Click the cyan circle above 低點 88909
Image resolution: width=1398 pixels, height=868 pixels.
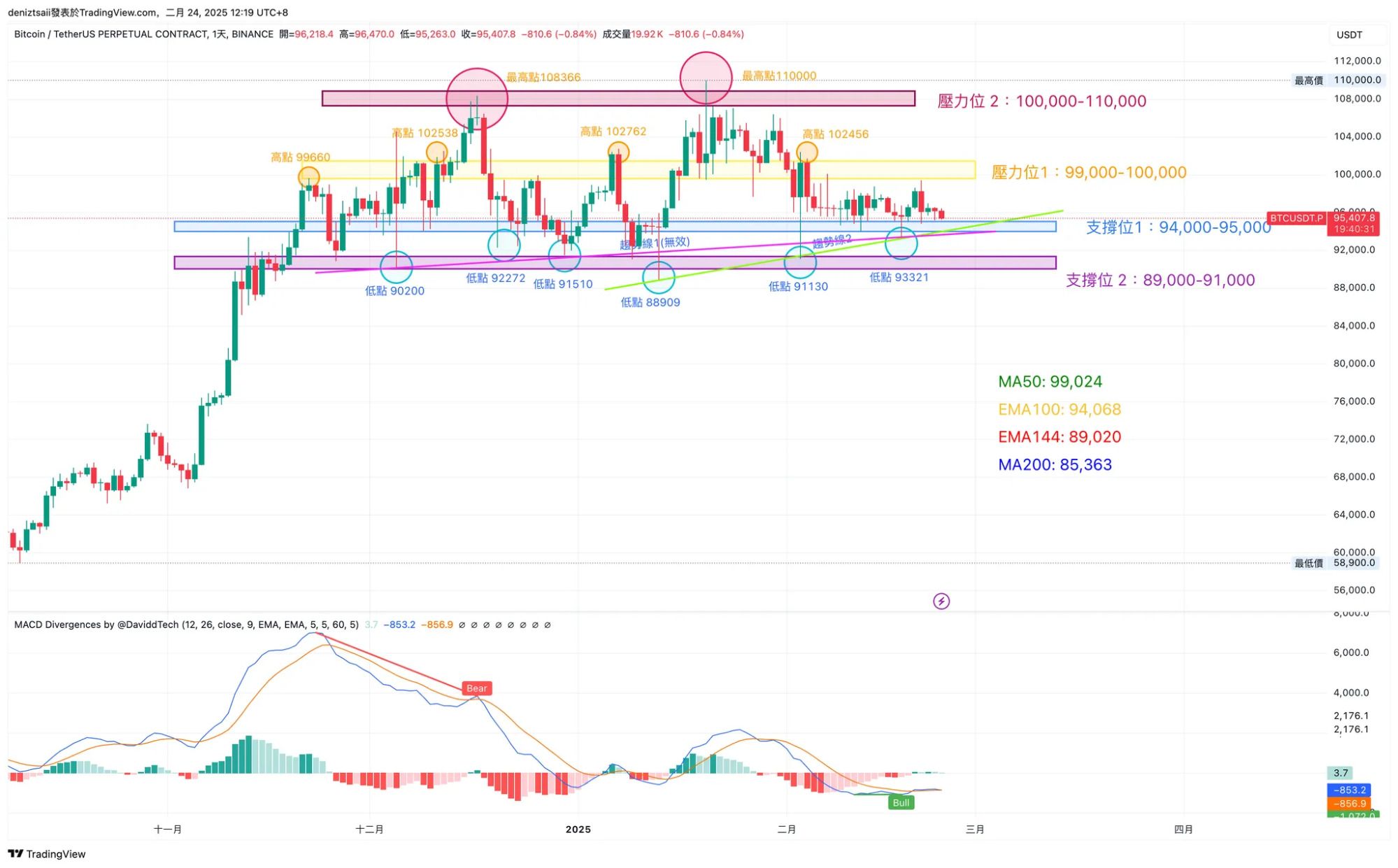658,278
